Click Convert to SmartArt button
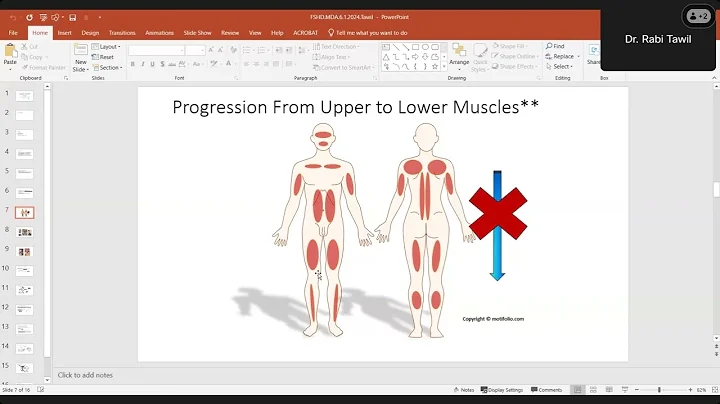Image resolution: width=720 pixels, height=404 pixels. tap(343, 67)
